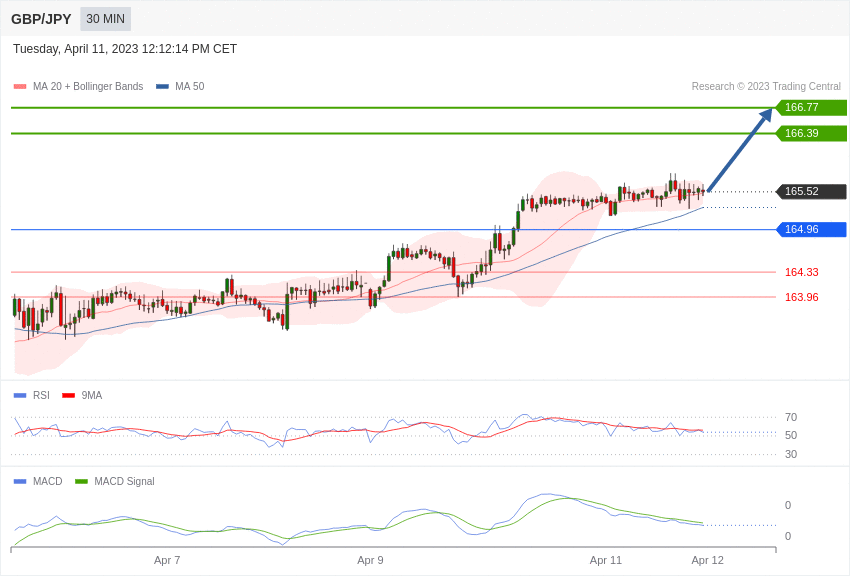Click the MA 50 legend label

190,86
